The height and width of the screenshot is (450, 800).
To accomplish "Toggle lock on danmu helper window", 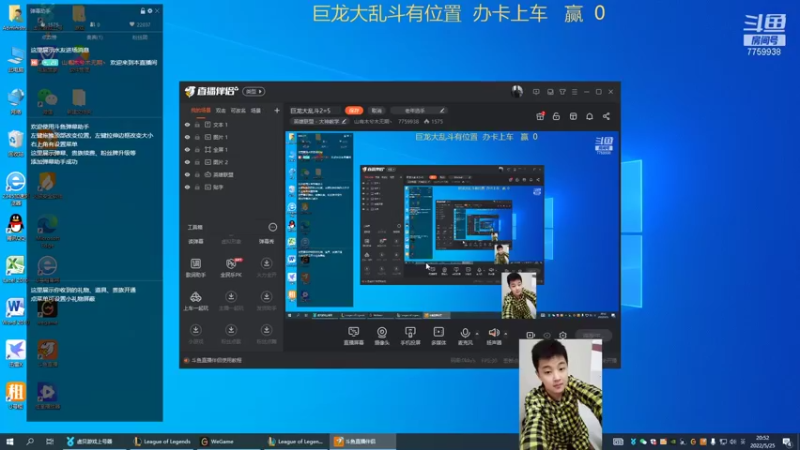I will click(143, 11).
